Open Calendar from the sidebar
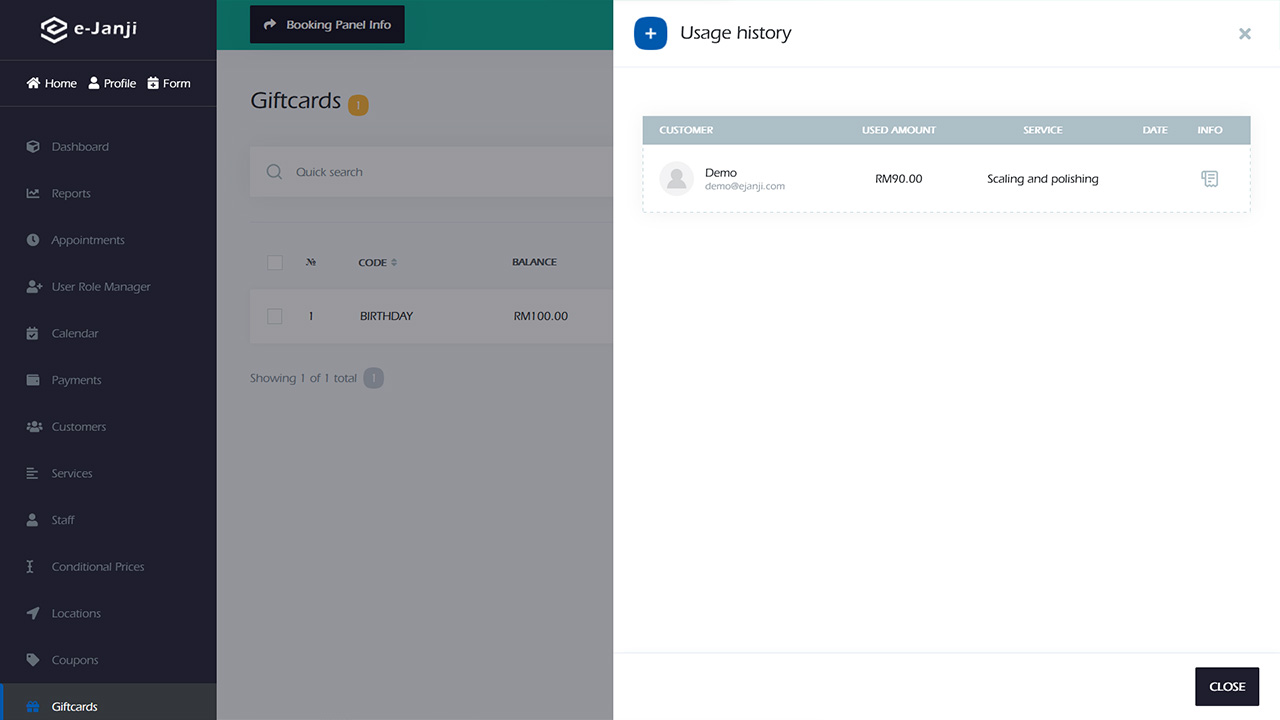 pos(75,333)
